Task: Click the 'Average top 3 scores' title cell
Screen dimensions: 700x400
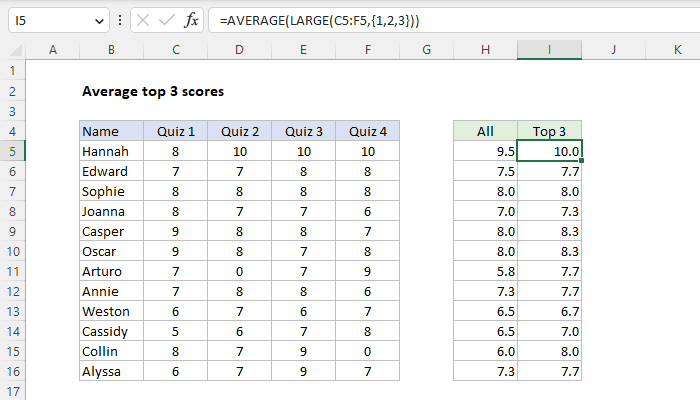Action: pyautogui.click(x=153, y=92)
